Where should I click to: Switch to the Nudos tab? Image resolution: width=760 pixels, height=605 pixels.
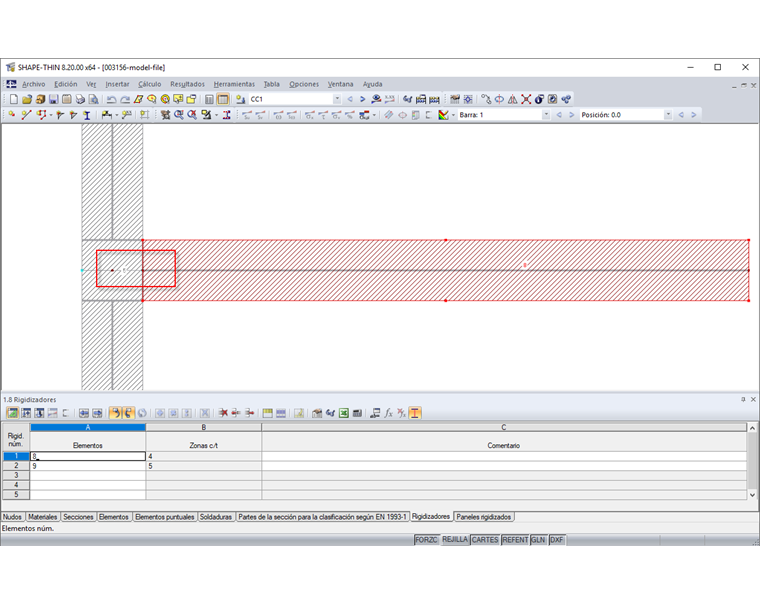(x=13, y=517)
